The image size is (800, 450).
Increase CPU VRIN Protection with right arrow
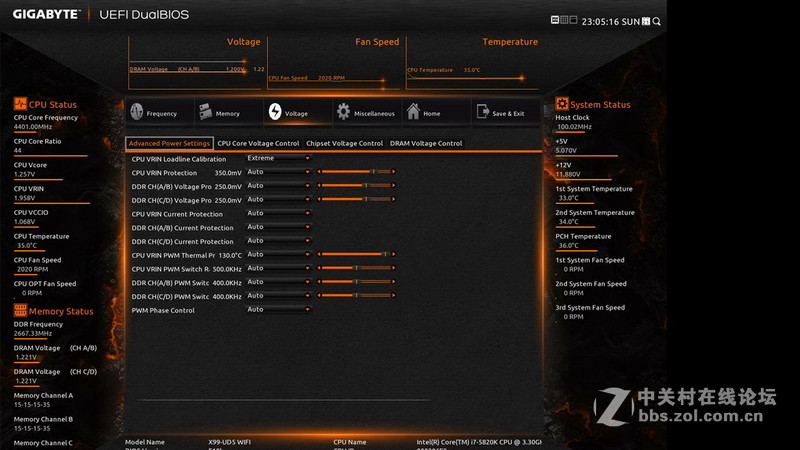[x=394, y=172]
